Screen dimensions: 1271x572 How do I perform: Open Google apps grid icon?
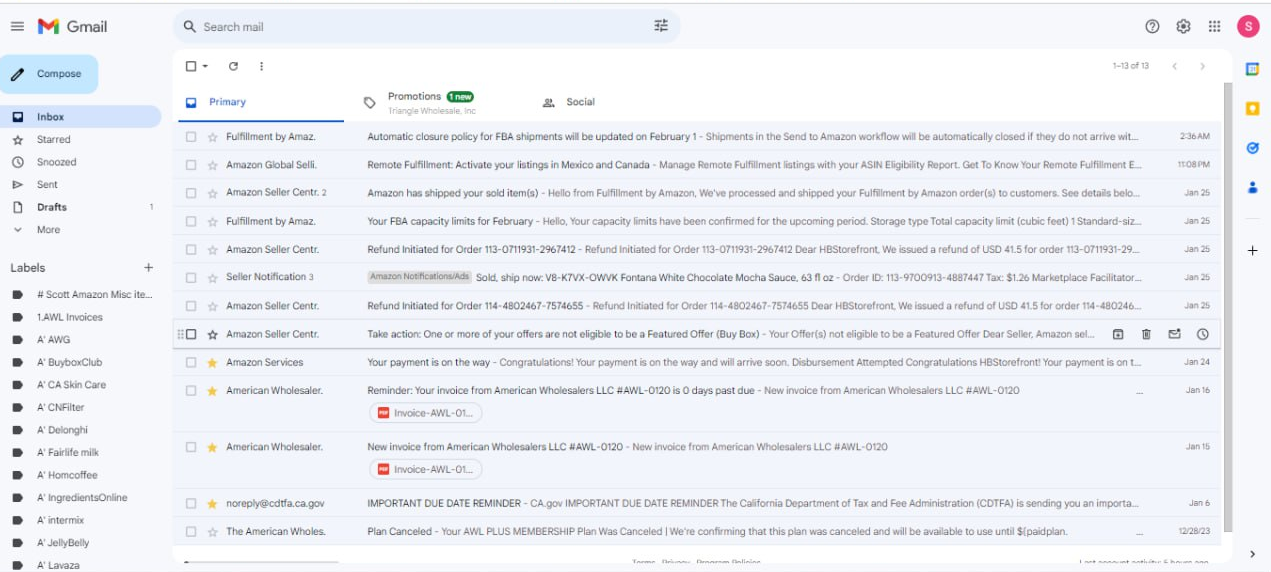[x=1214, y=26]
